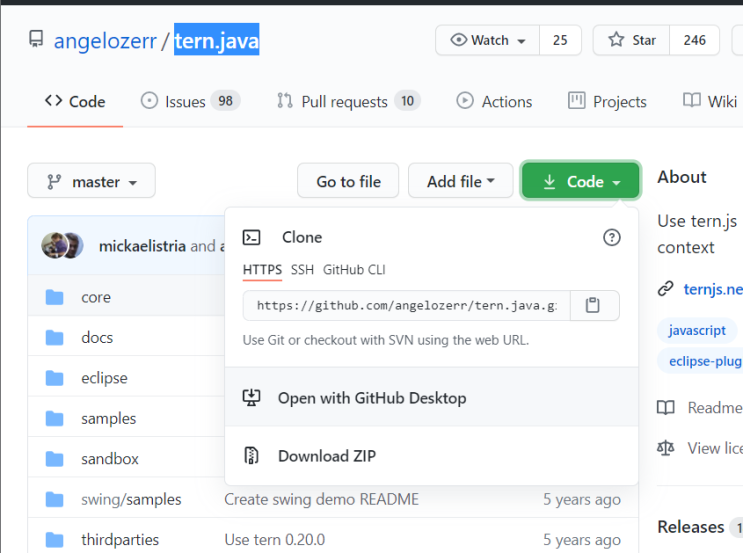
Task: Copy the clone URL with clipboard icon
Action: [593, 306]
